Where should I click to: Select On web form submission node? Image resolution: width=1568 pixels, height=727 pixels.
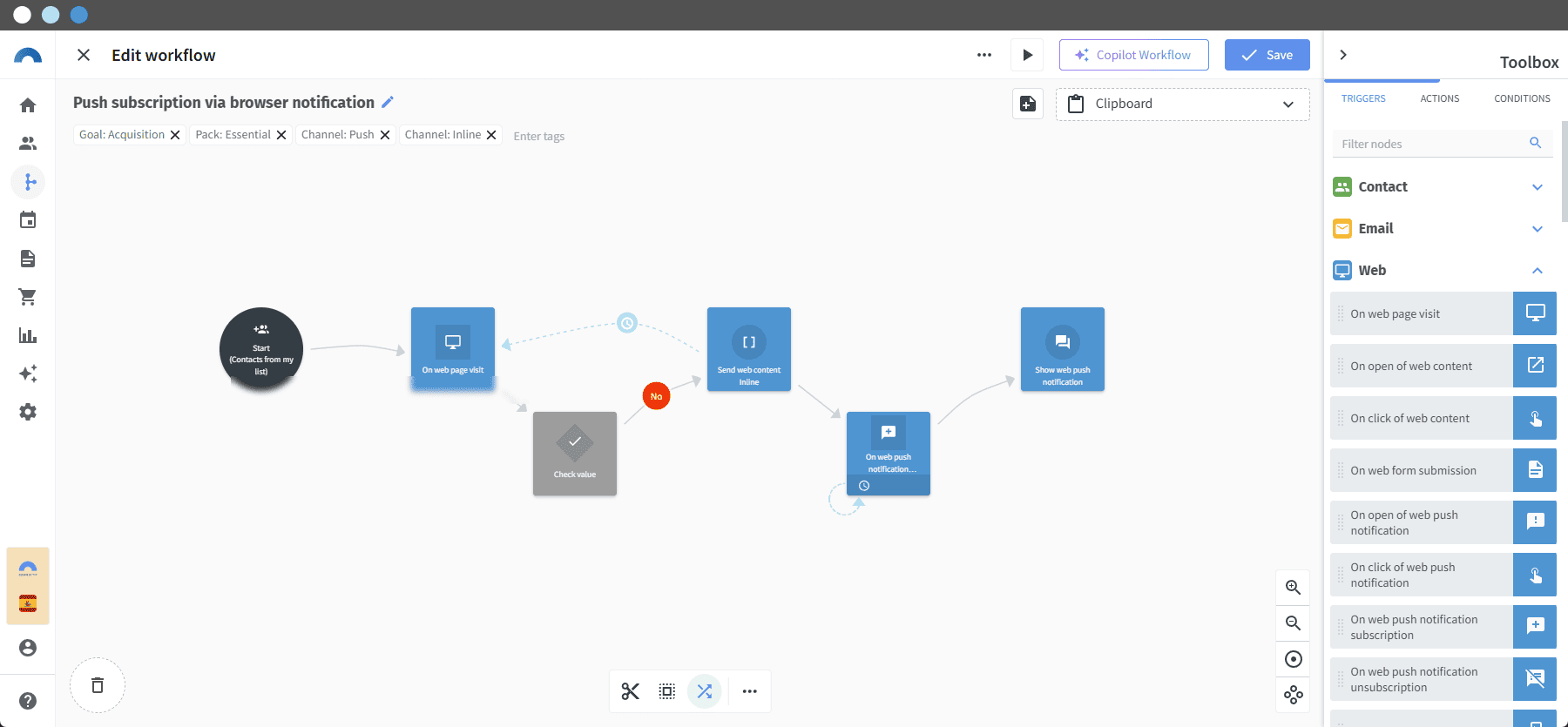click(1443, 470)
